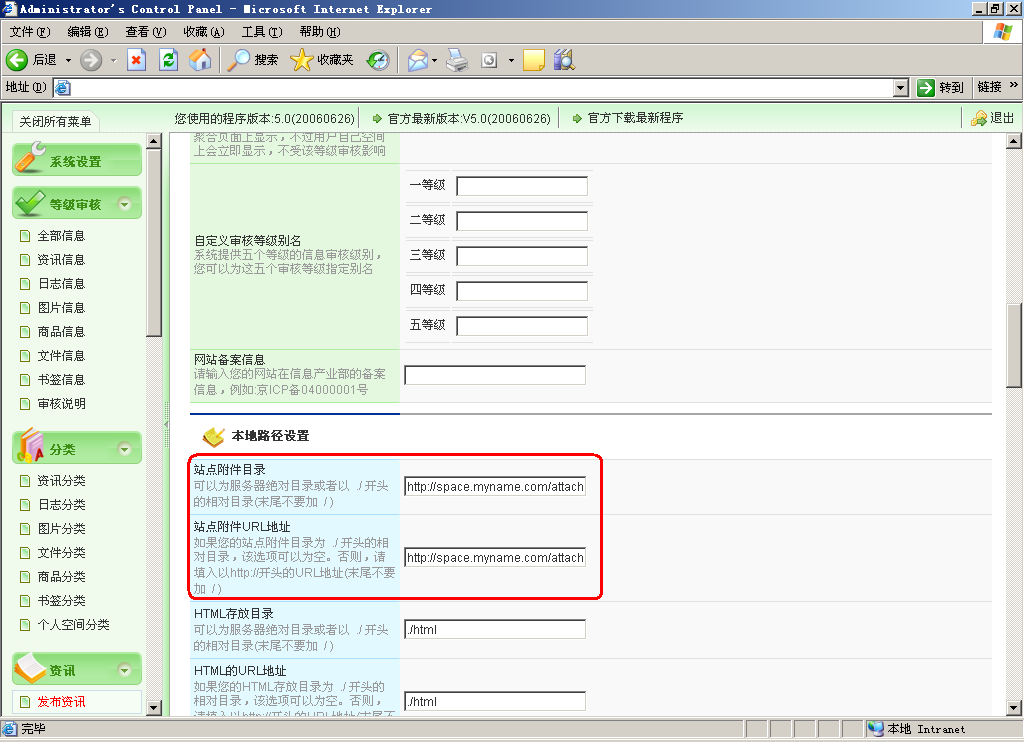Screen dimensions: 1024x742
Task: Open the History toolbar icon
Action: point(378,60)
